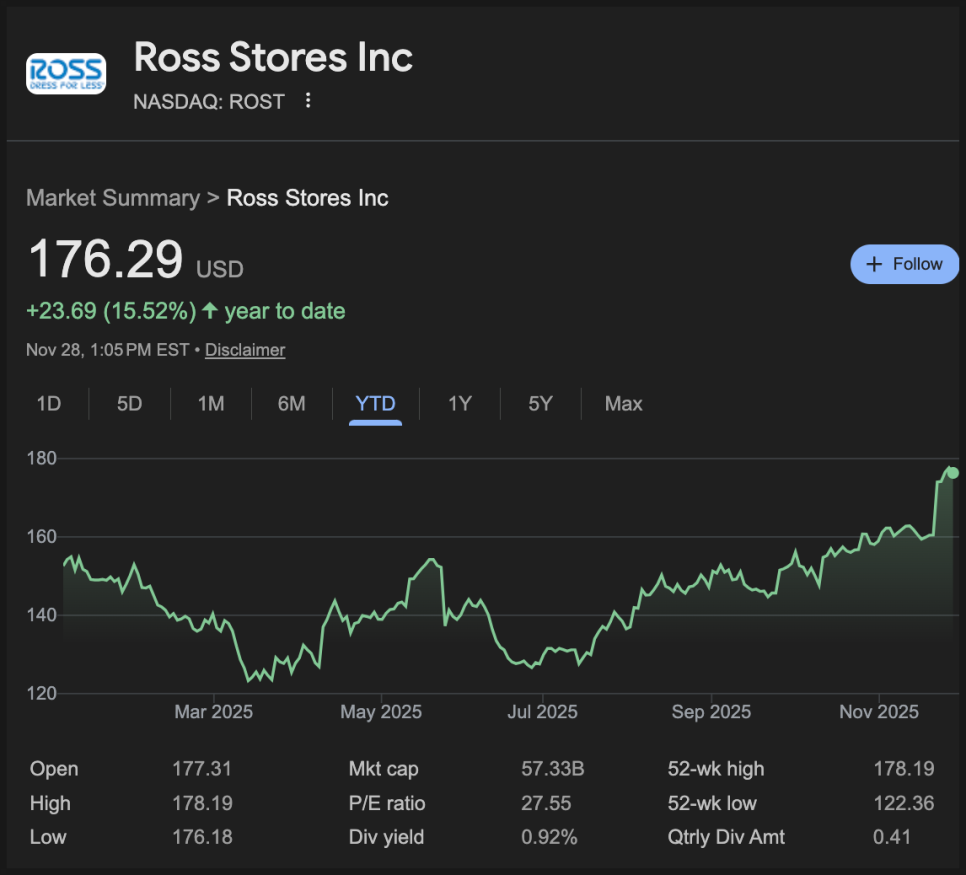Screen dimensions: 966x875
Task: Click the Jul 2025 axis label
Action: (x=542, y=712)
